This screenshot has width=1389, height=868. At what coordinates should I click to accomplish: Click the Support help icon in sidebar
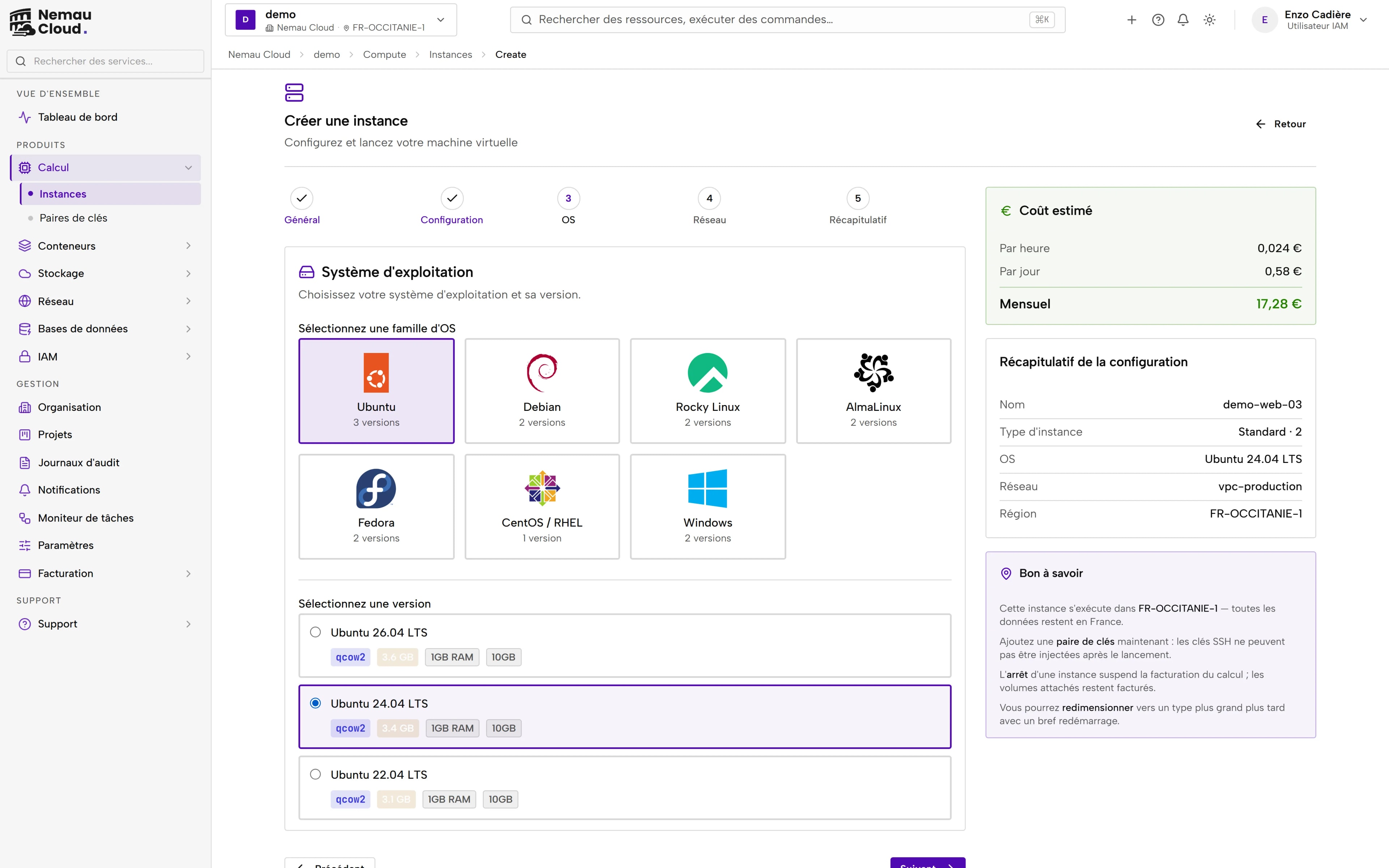[25, 624]
